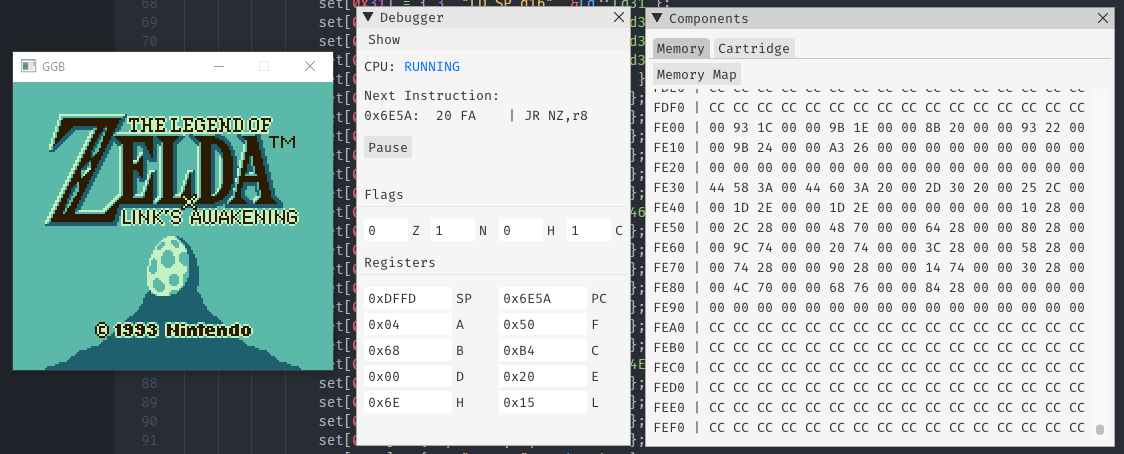Select the F register field 0x50
This screenshot has height=454, width=1124.
(543, 325)
